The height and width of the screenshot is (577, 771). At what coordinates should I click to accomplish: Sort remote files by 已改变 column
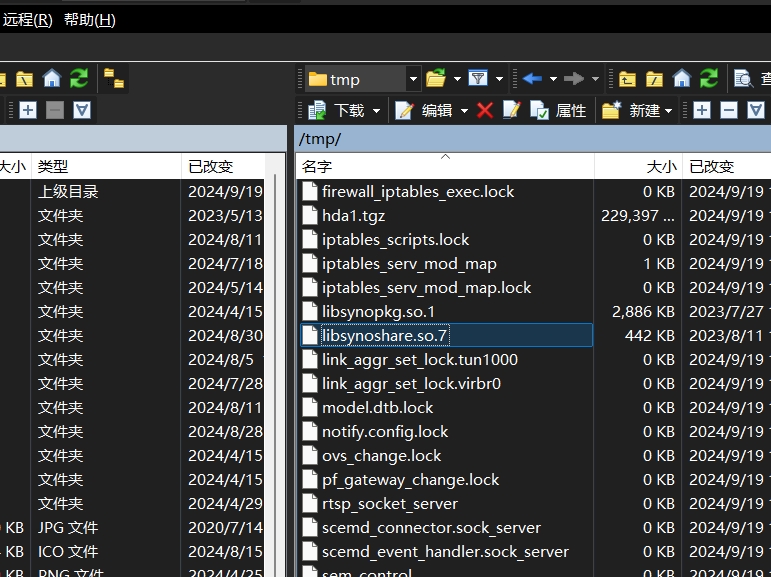coord(726,166)
